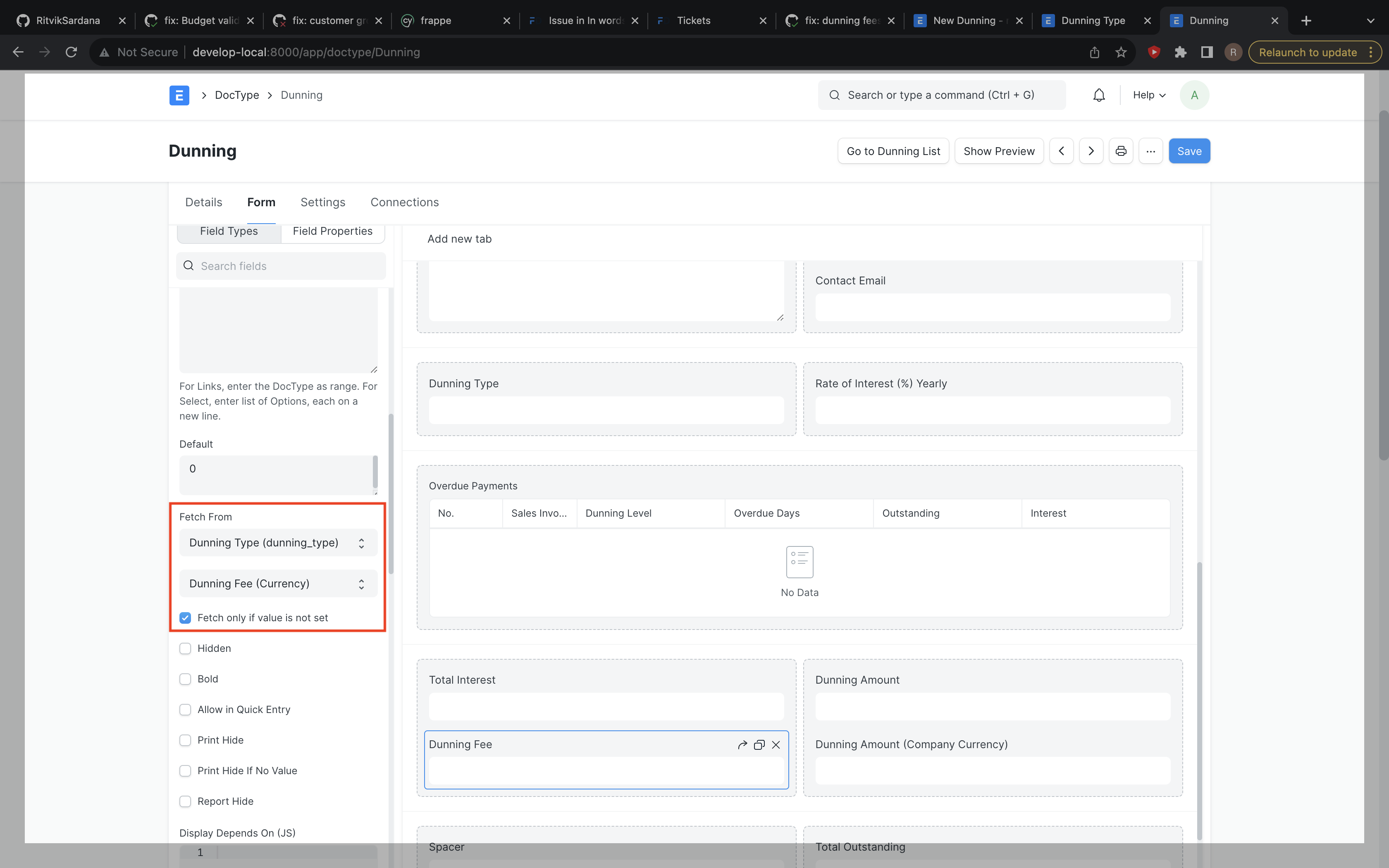
Task: Uncheck Fetch only if value is not set
Action: coord(185,618)
